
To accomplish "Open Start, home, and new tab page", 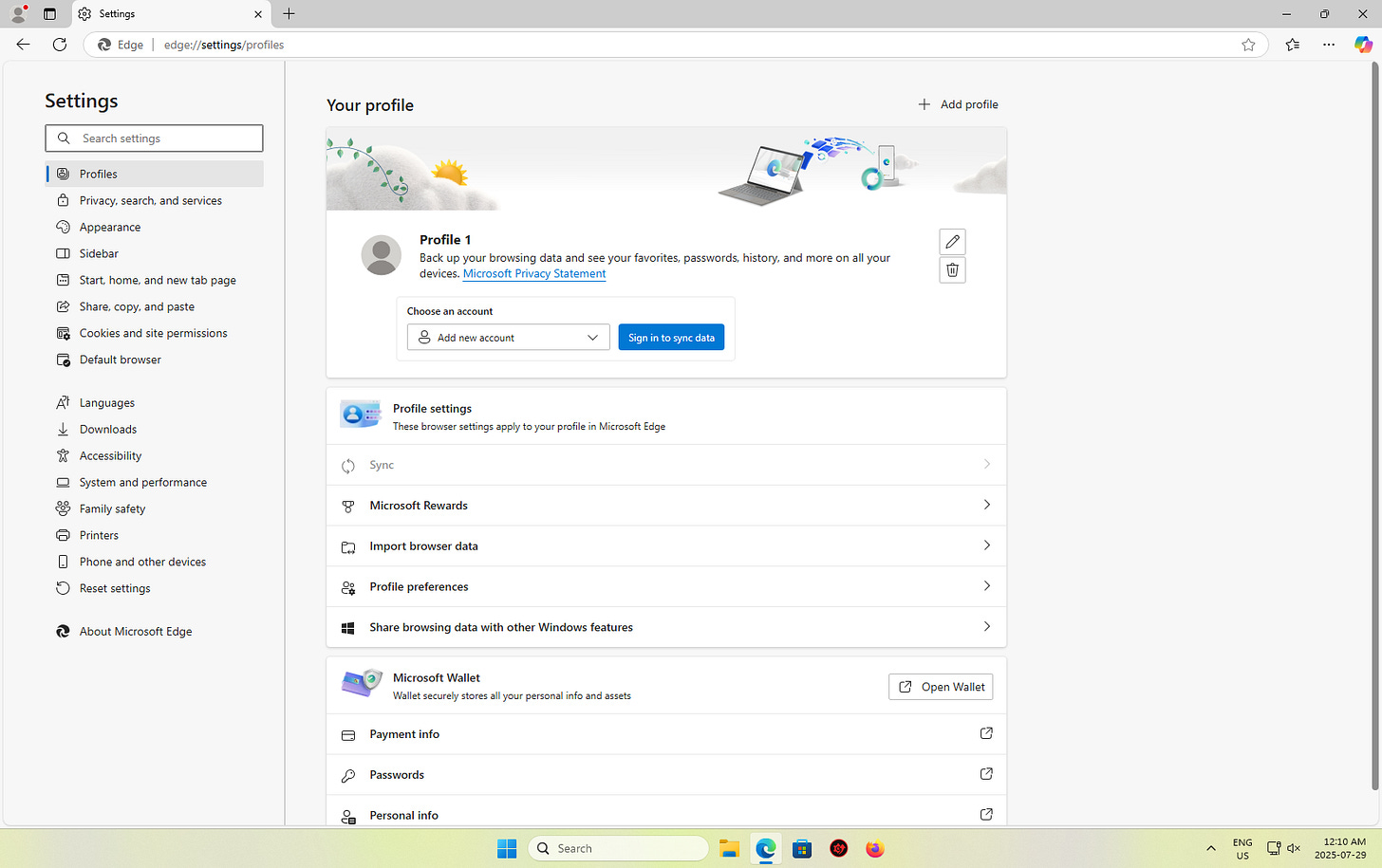I will click(x=155, y=280).
